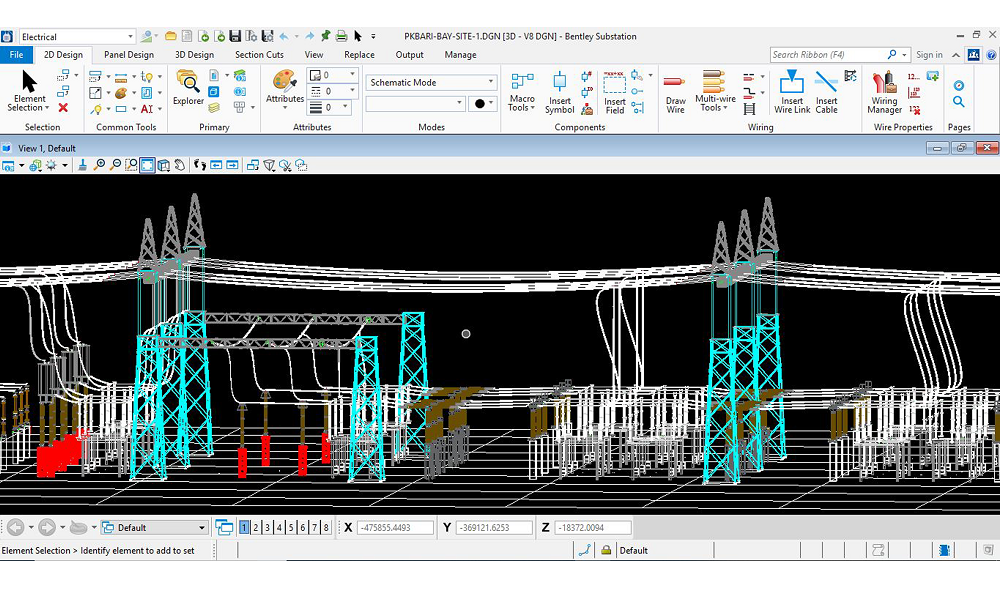Open the Explorer panel
The height and width of the screenshot is (600, 1000).
click(188, 88)
